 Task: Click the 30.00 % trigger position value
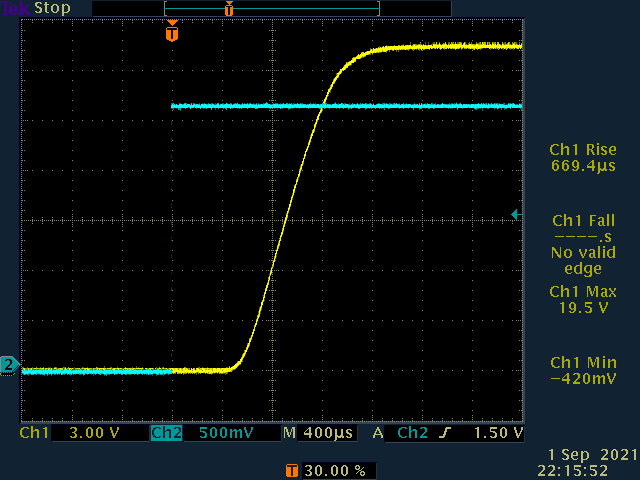[334, 469]
